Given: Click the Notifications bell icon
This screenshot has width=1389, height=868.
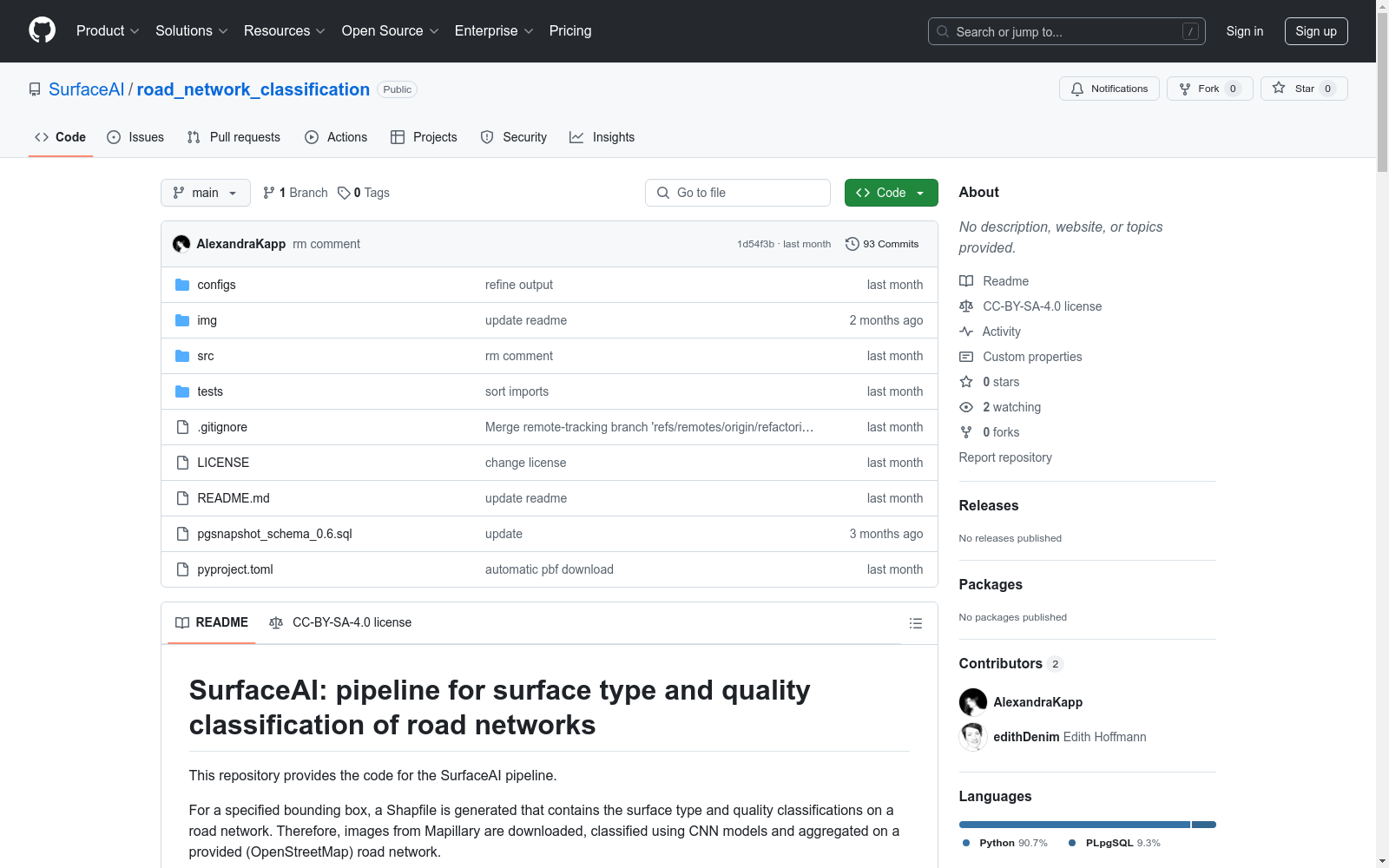Looking at the screenshot, I should click(1077, 89).
